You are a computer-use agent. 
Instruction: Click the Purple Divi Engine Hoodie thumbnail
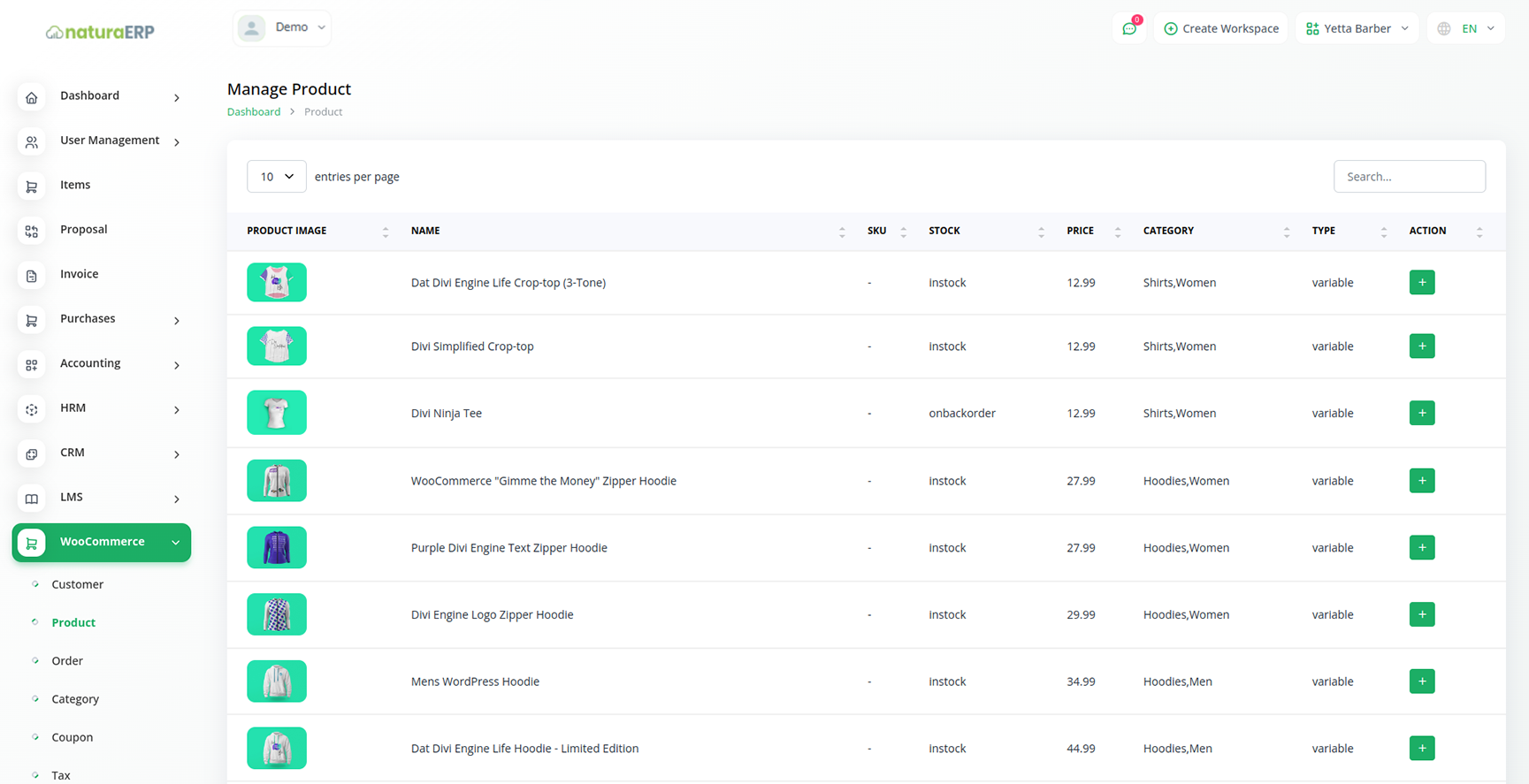[x=277, y=548]
